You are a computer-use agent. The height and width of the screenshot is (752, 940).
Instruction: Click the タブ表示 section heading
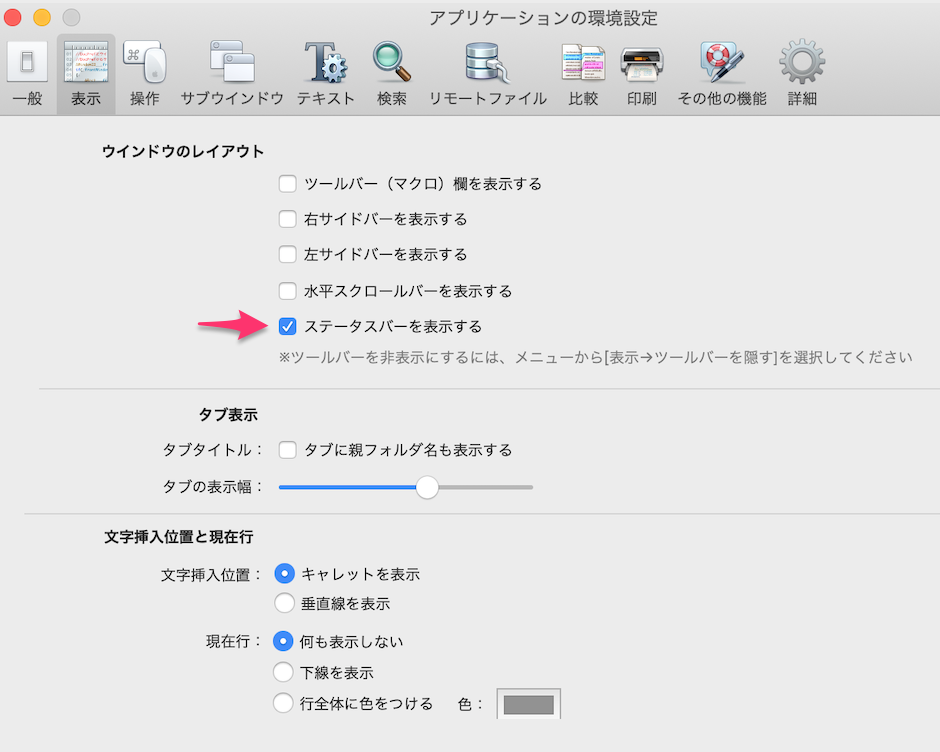[228, 414]
